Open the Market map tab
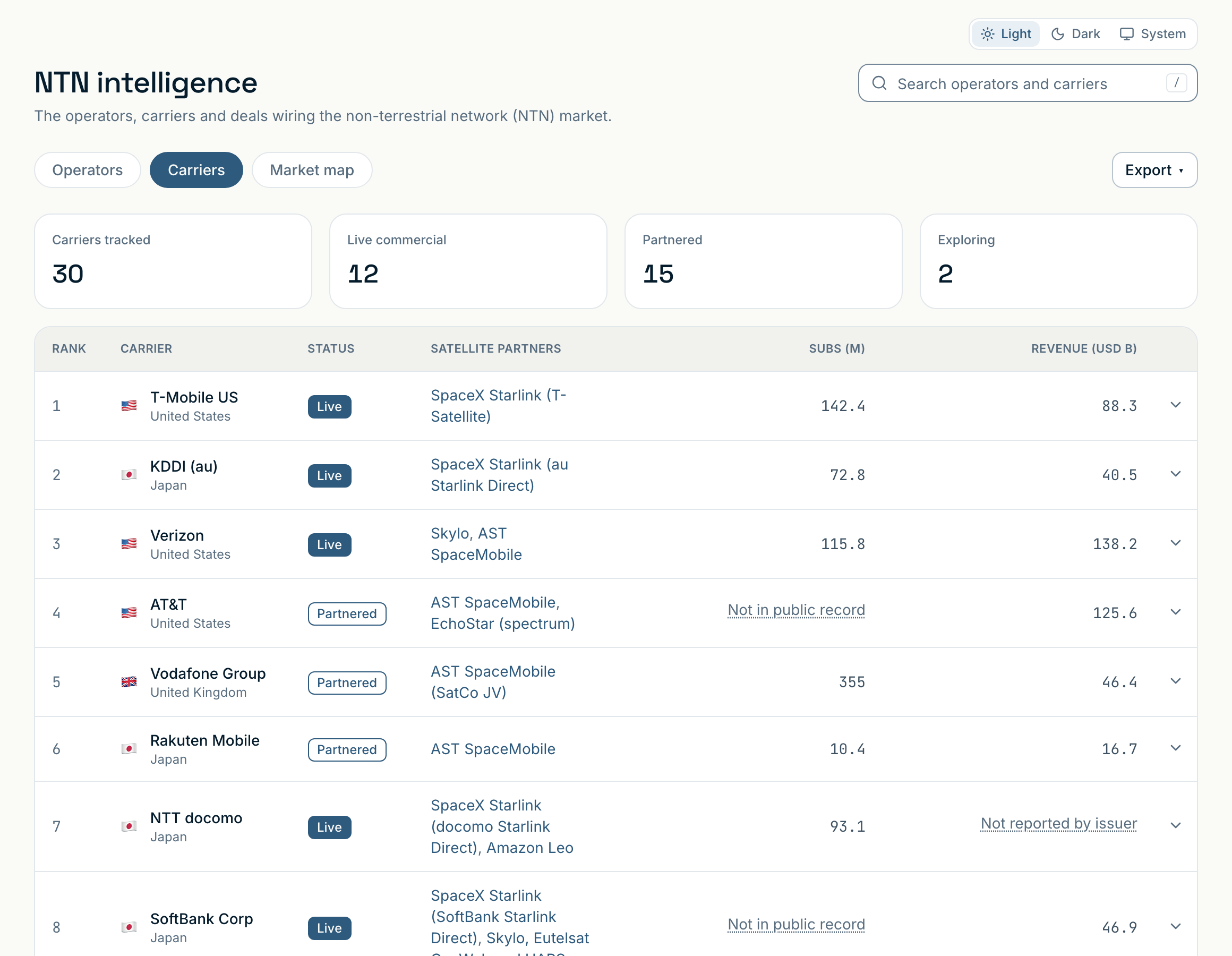The width and height of the screenshot is (1232, 956). (312, 170)
